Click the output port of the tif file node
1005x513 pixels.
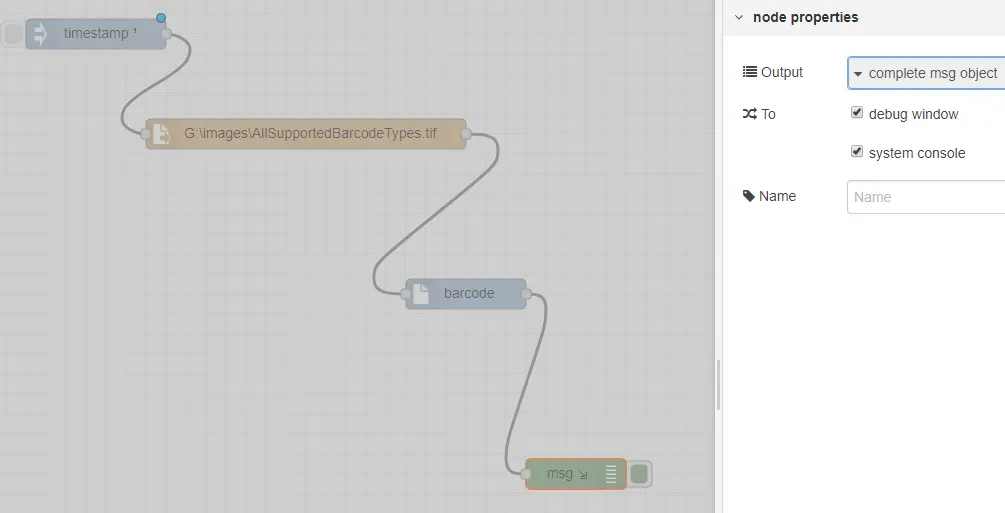click(x=466, y=133)
